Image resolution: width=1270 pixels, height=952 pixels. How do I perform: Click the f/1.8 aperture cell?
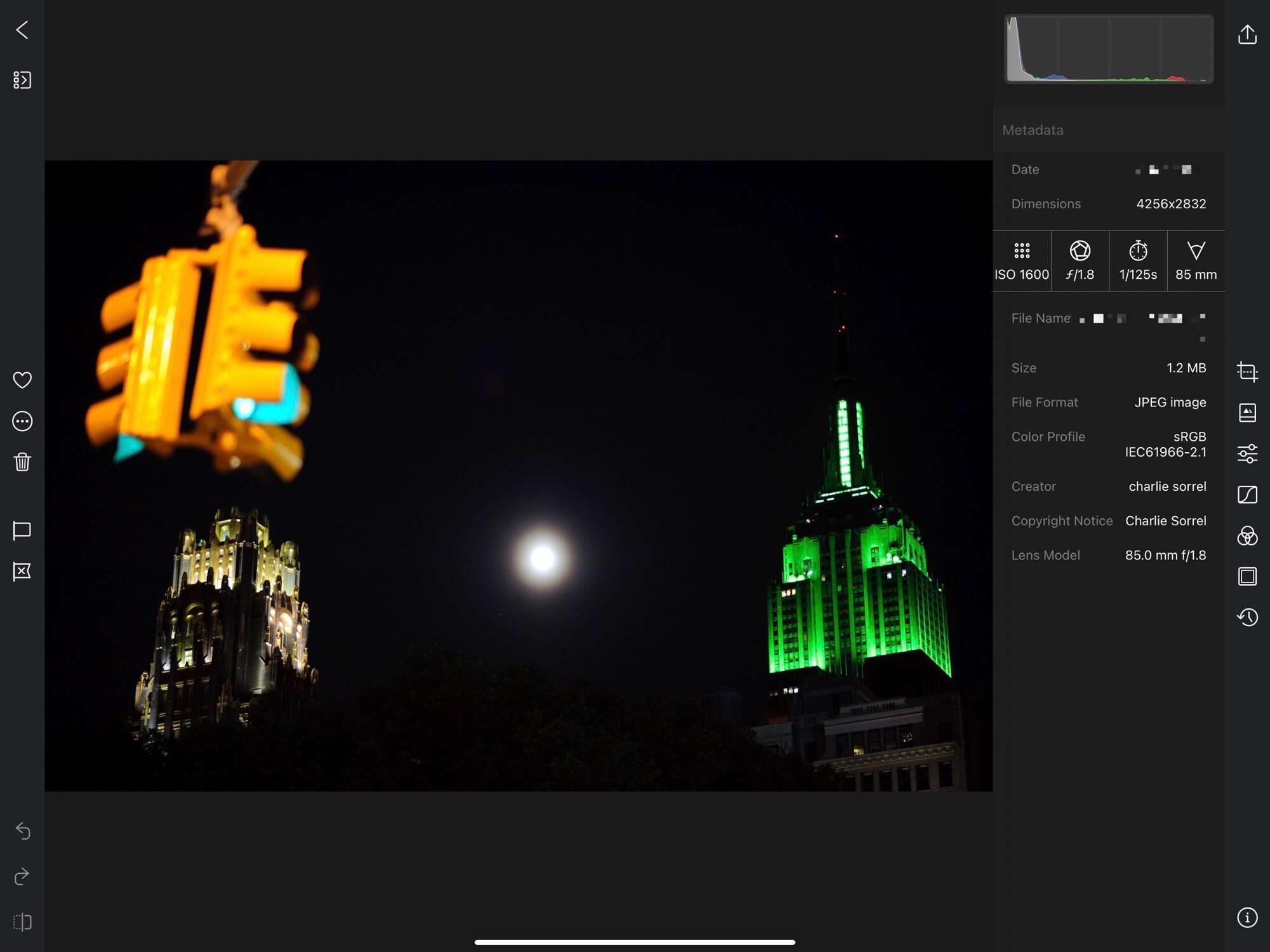pyautogui.click(x=1079, y=261)
